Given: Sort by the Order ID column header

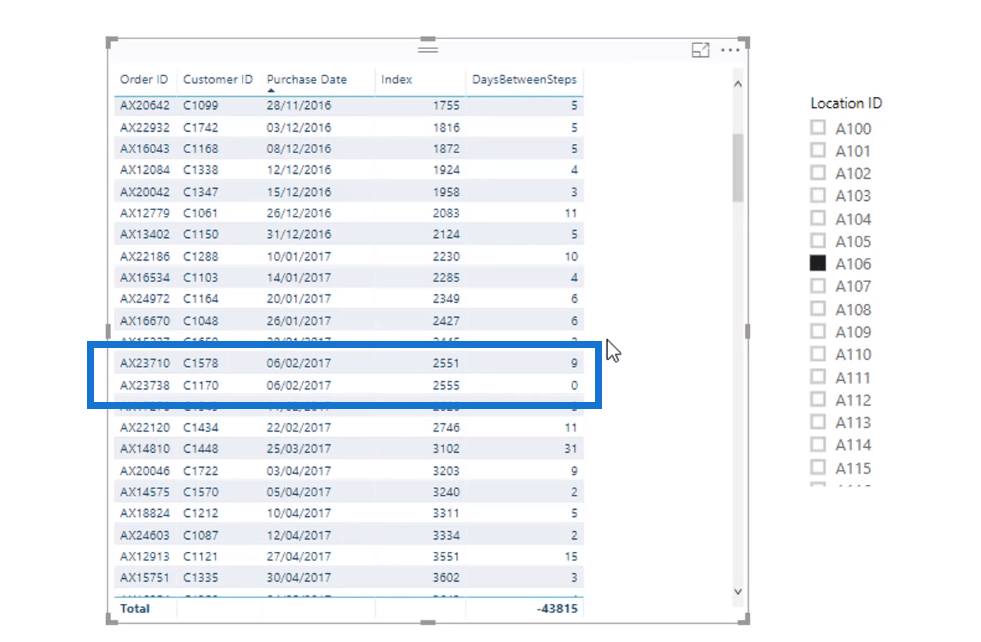Looking at the screenshot, I should click(x=144, y=79).
